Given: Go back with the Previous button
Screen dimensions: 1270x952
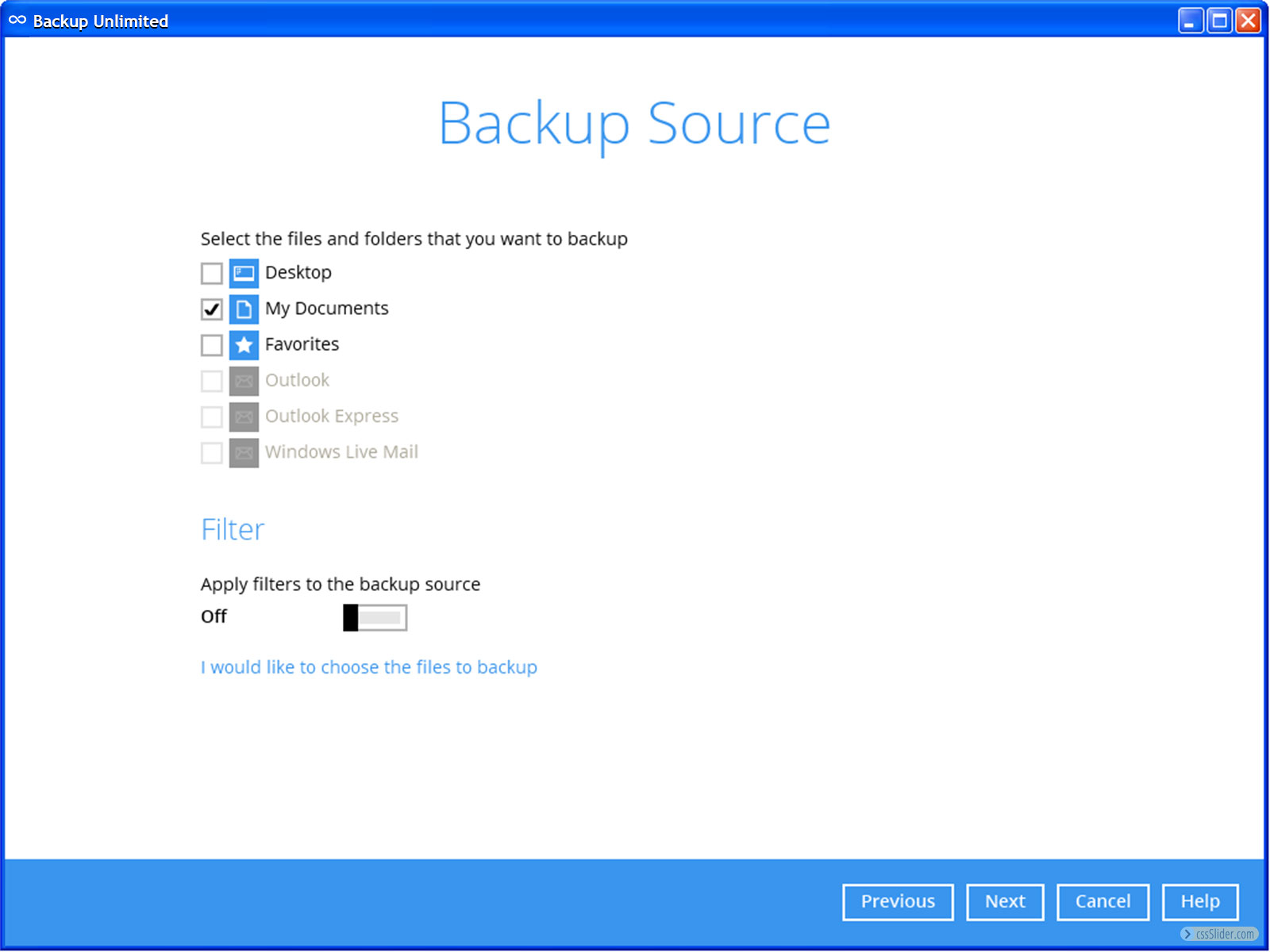Looking at the screenshot, I should coord(897,902).
